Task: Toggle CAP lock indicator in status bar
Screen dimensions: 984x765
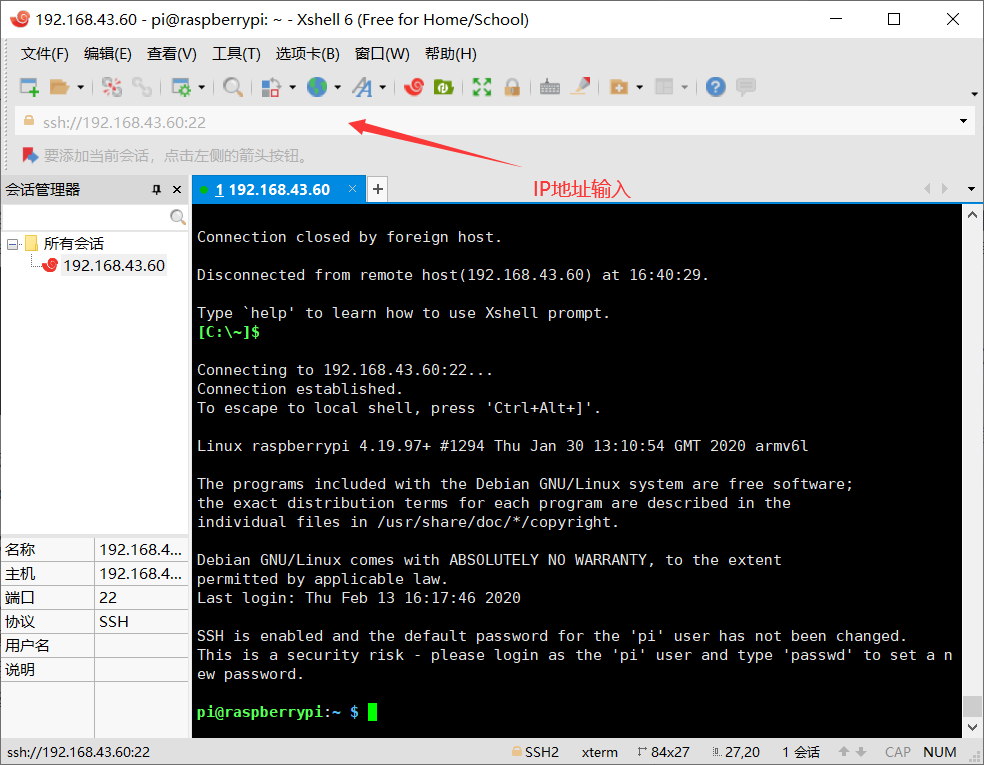Action: tap(897, 751)
